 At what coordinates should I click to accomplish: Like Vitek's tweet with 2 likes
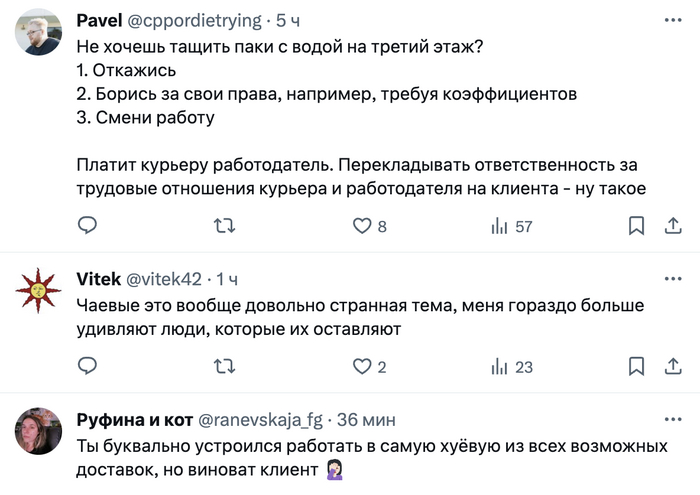363,367
